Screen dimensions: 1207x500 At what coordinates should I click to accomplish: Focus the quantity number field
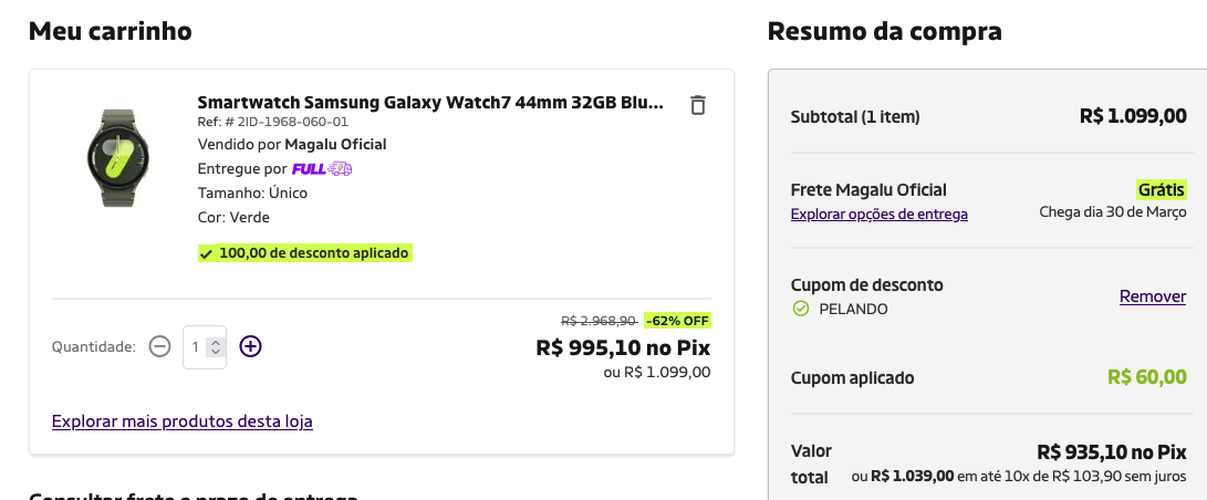tap(204, 347)
